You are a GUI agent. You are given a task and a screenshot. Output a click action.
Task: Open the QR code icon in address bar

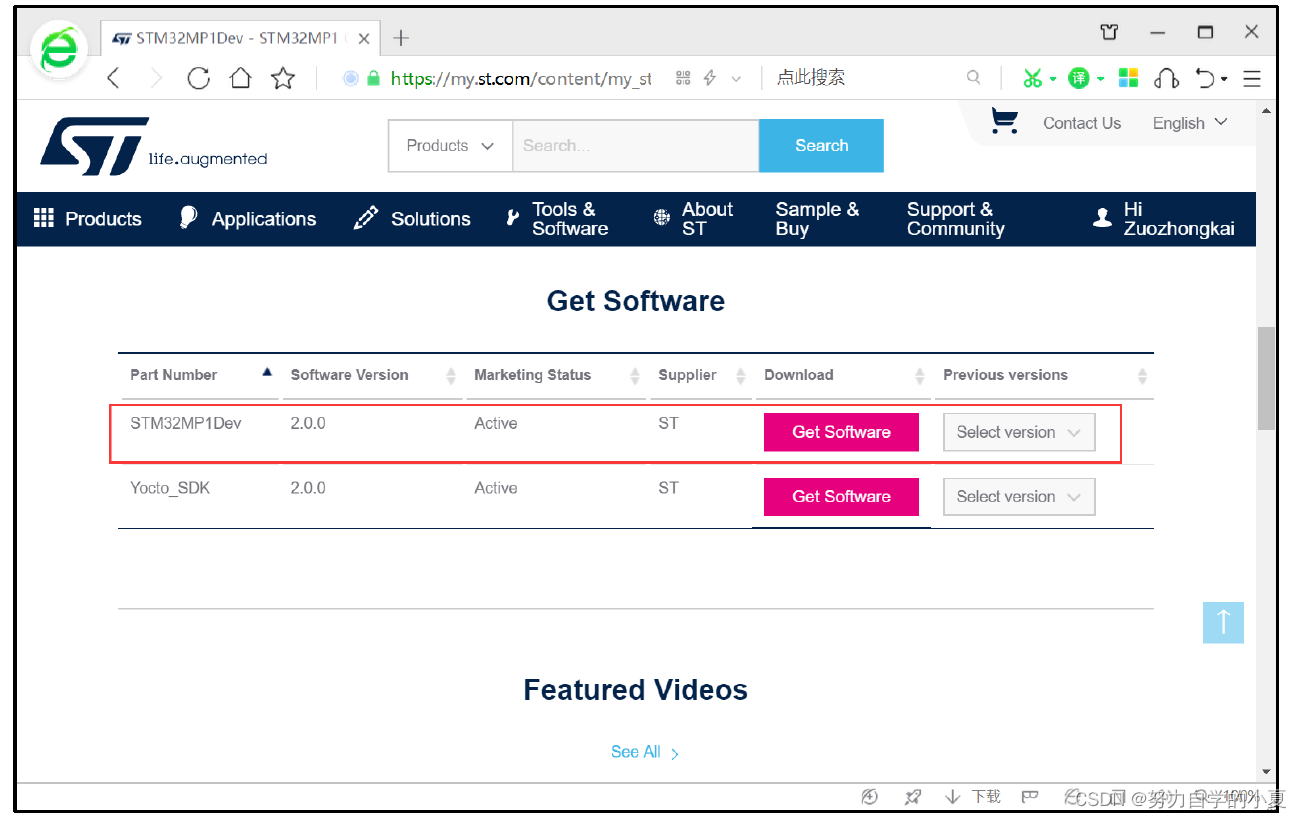coord(683,78)
